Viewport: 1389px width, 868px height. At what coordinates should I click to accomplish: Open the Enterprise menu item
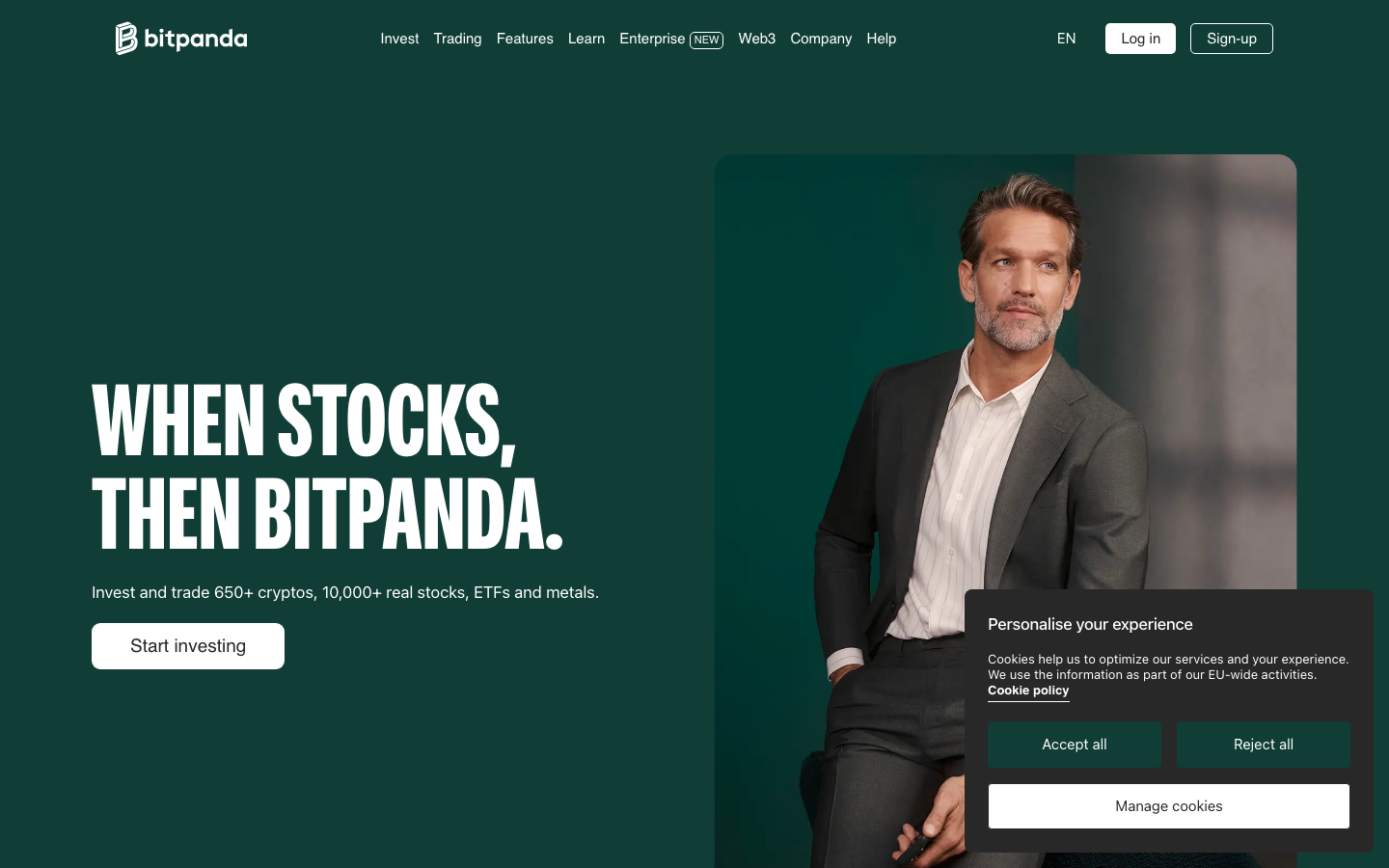(x=652, y=39)
